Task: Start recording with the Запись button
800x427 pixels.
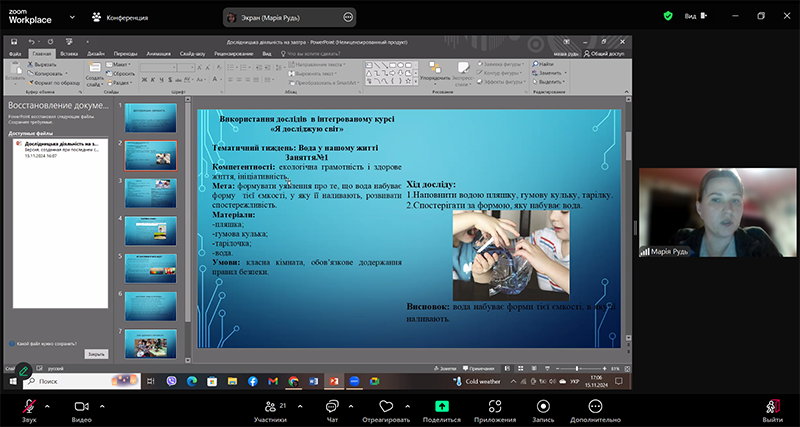Action: [x=543, y=411]
